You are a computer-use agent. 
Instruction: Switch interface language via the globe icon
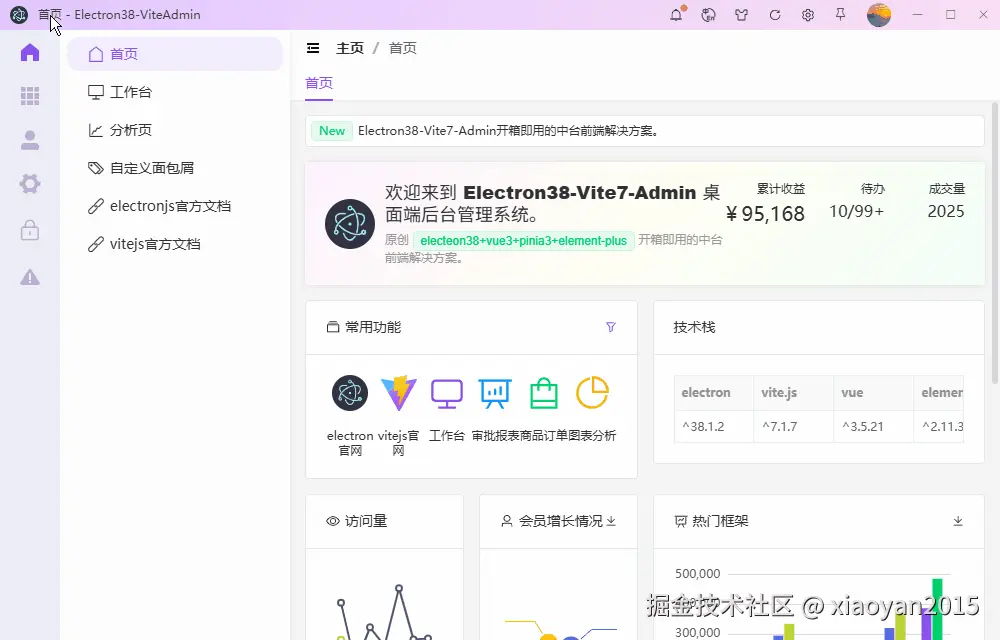pyautogui.click(x=708, y=15)
